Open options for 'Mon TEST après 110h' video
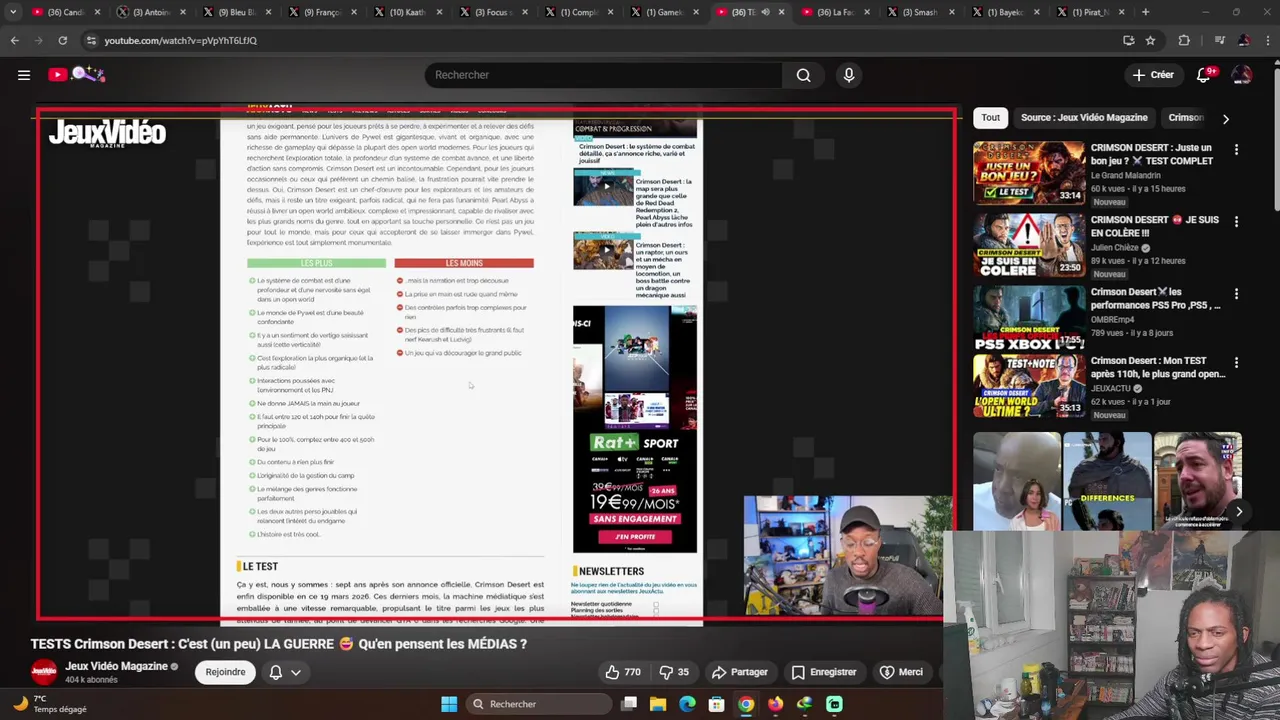This screenshot has width=1280, height=720. (1236, 364)
